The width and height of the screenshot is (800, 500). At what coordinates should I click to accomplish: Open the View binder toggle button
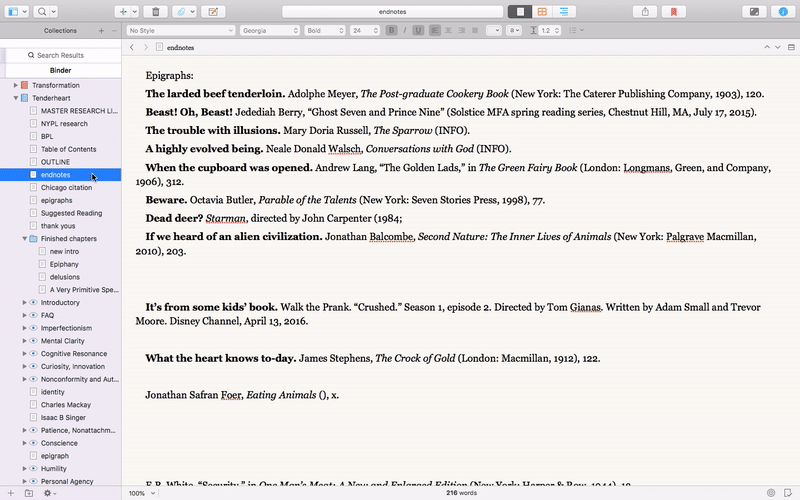[13, 11]
